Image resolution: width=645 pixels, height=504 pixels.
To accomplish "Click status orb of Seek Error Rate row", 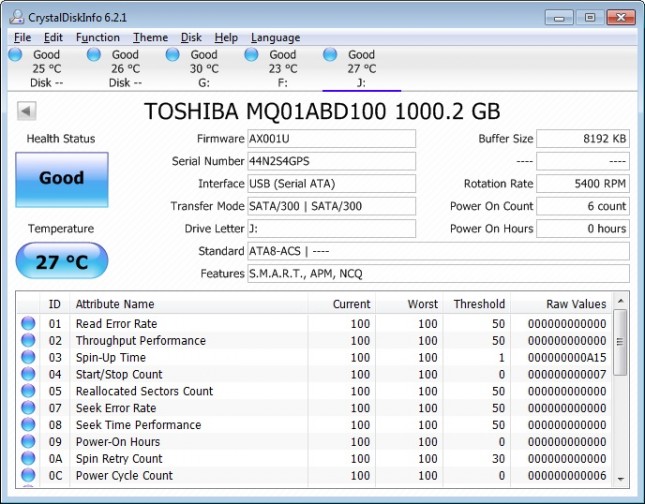I will (x=28, y=408).
